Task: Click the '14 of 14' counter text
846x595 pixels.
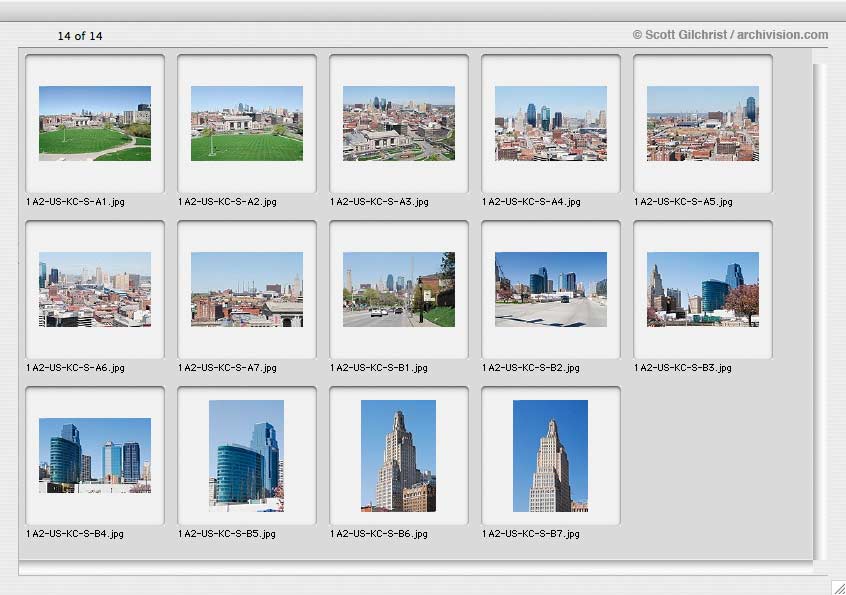Action: pos(80,36)
